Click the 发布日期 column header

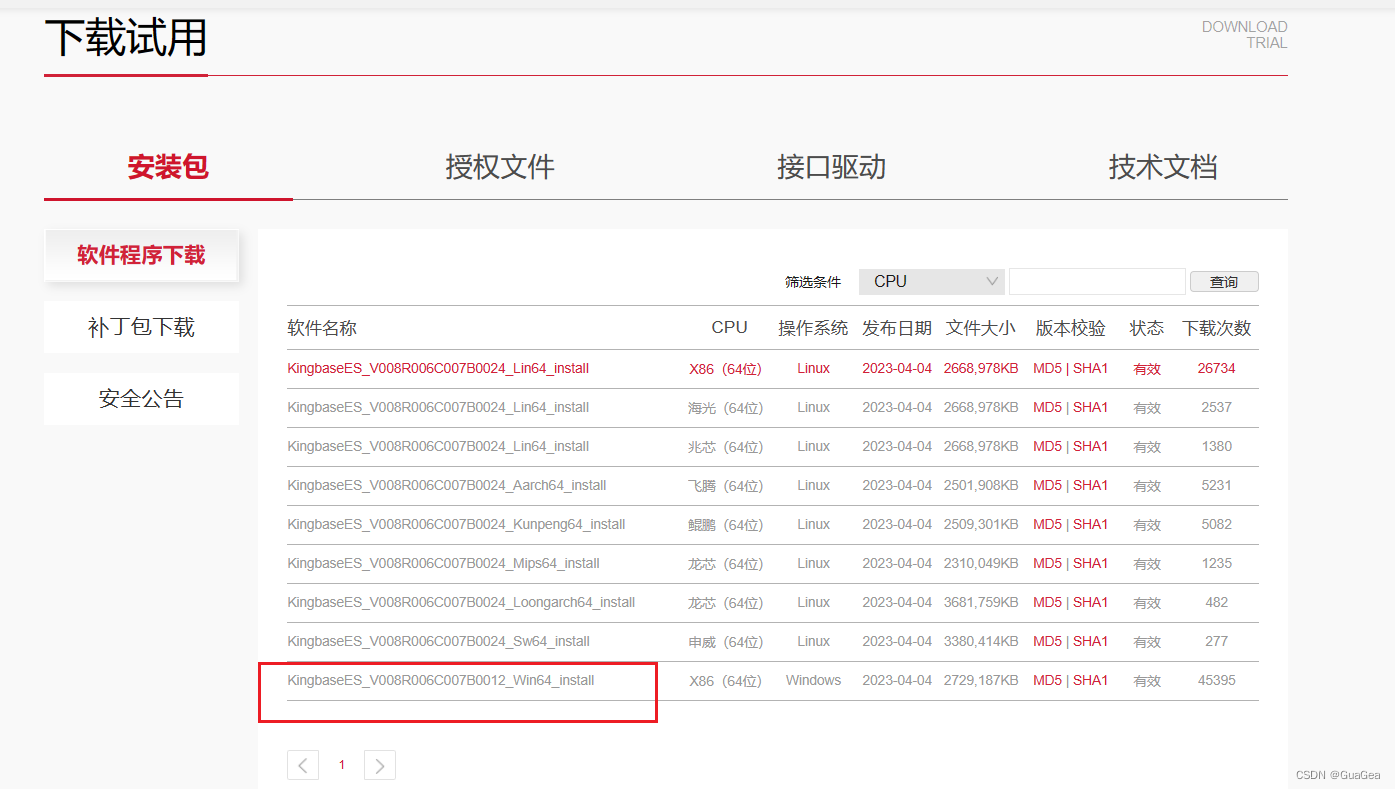897,328
